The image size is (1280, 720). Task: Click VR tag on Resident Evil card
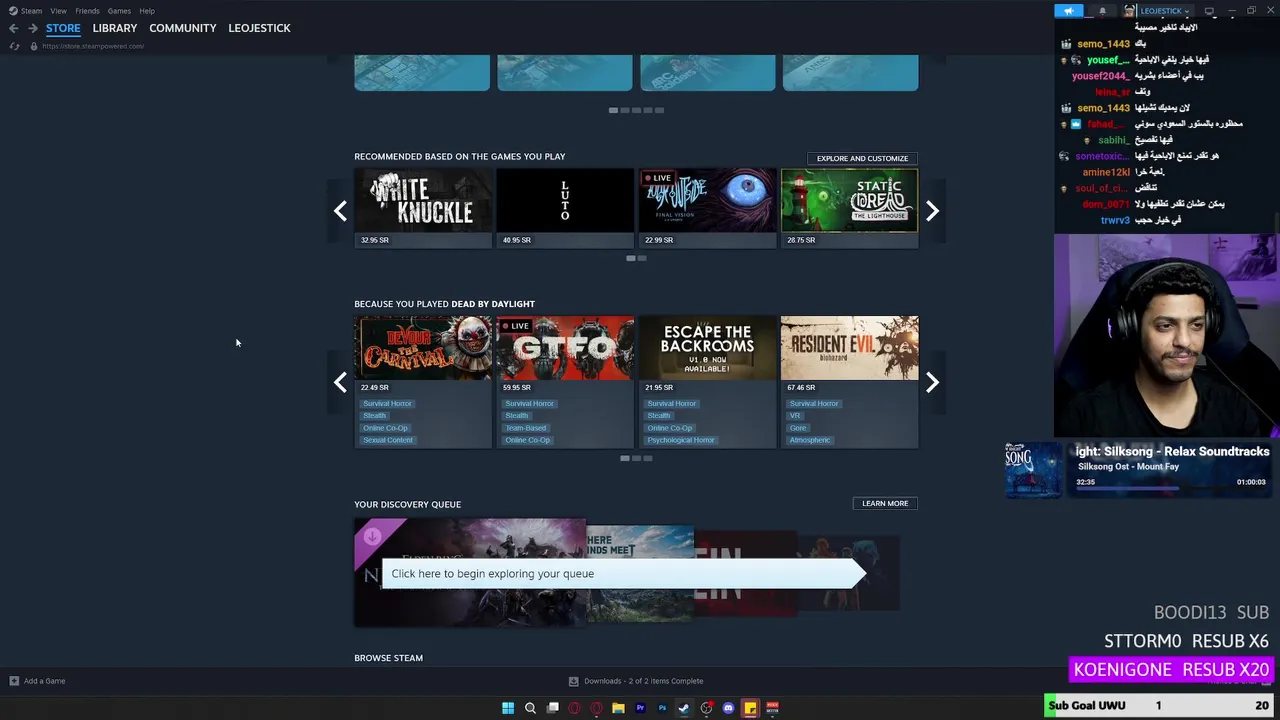point(795,416)
